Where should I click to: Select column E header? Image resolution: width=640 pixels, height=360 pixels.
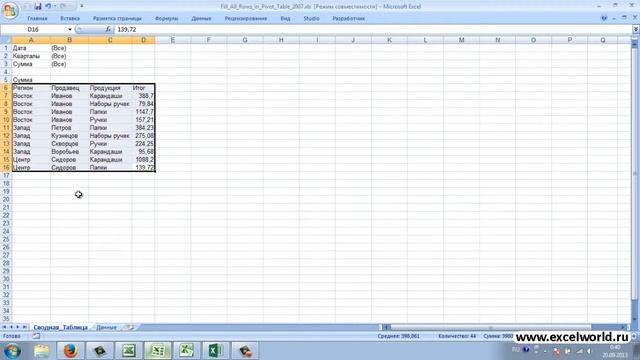pos(173,40)
